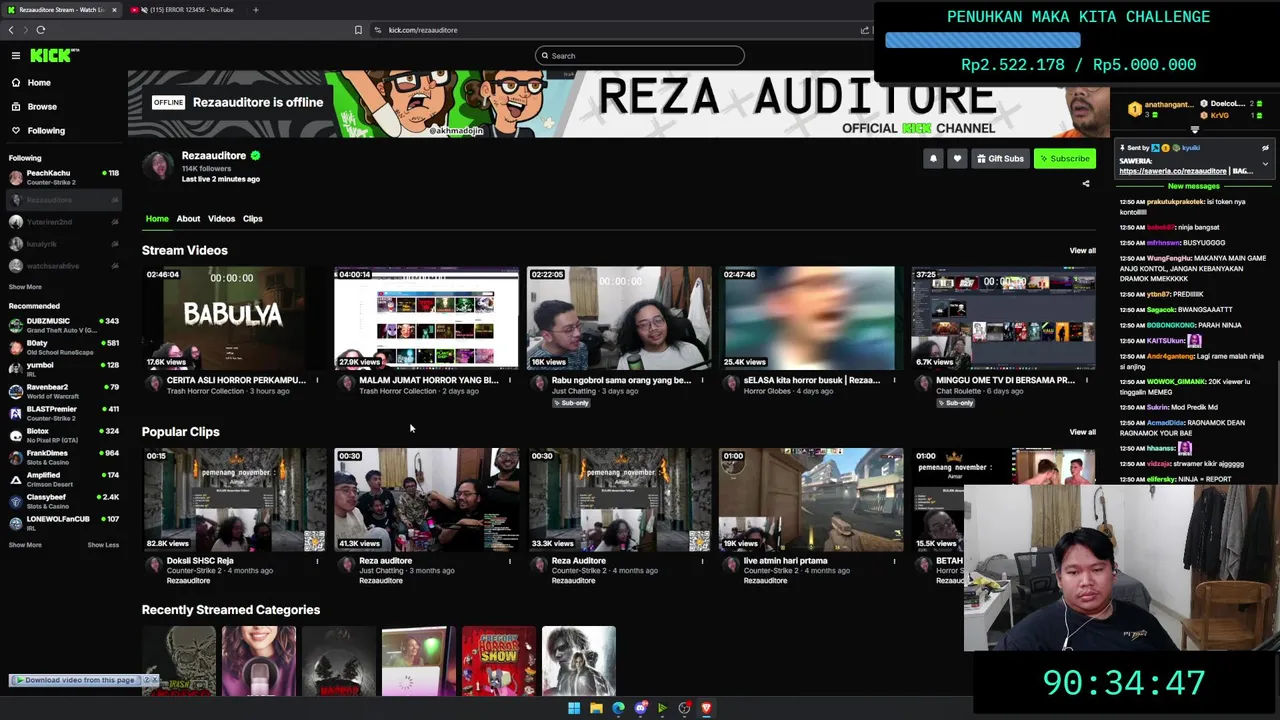Open File Explorer in the taskbar
Viewport: 1280px width, 720px height.
(596, 708)
